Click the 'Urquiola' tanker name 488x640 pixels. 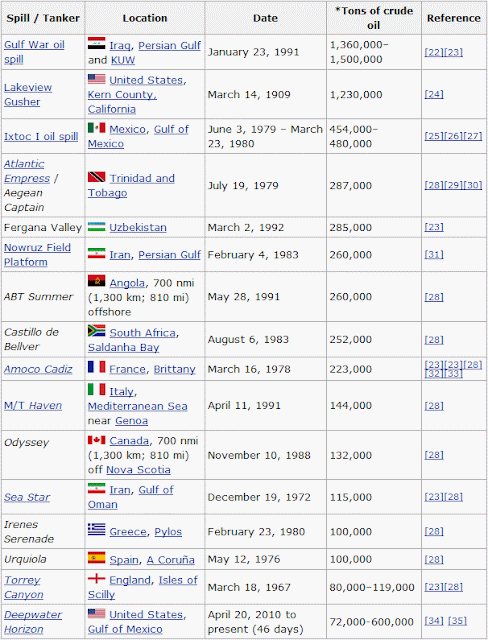(25, 559)
